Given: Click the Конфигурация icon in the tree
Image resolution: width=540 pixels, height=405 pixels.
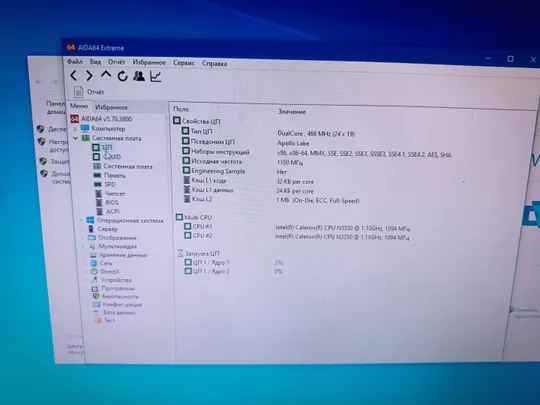Looking at the screenshot, I should pos(96,304).
